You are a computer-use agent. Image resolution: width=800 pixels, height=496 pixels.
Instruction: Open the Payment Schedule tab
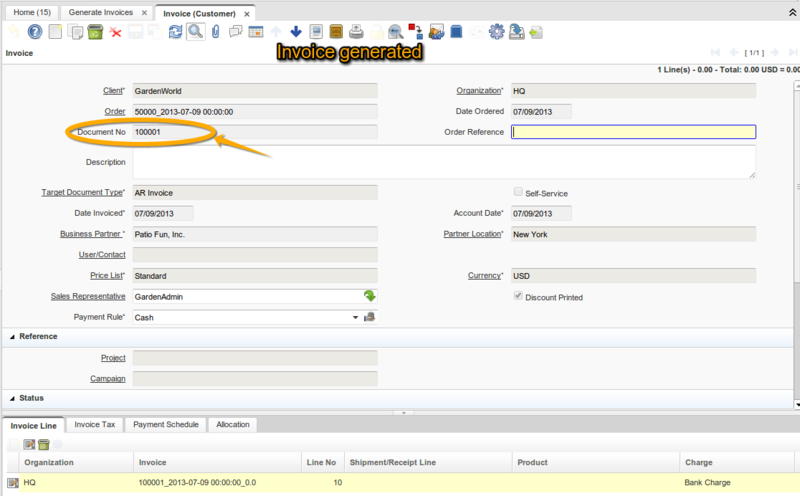[167, 425]
